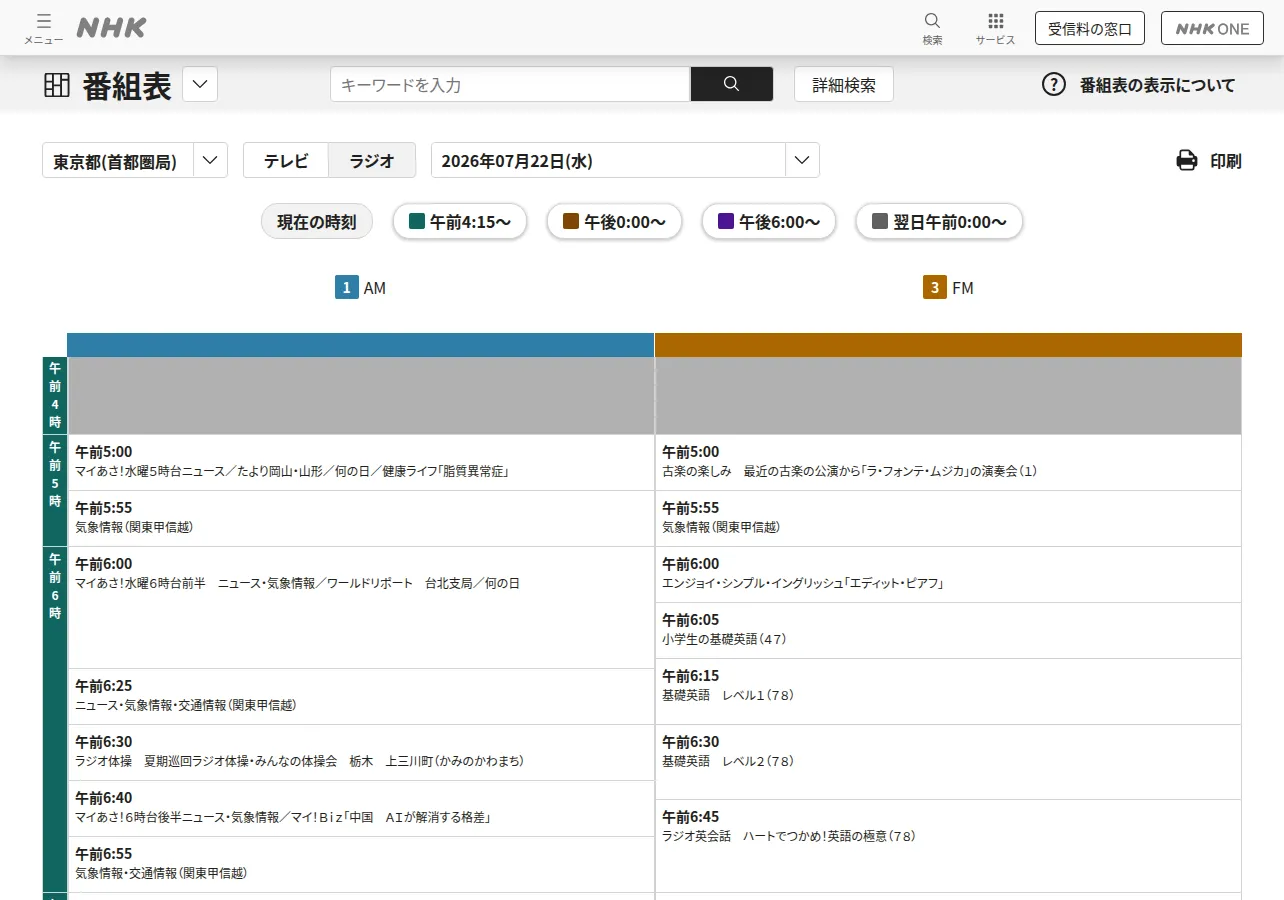
Task: Open the サービス grid icon
Action: [995, 28]
